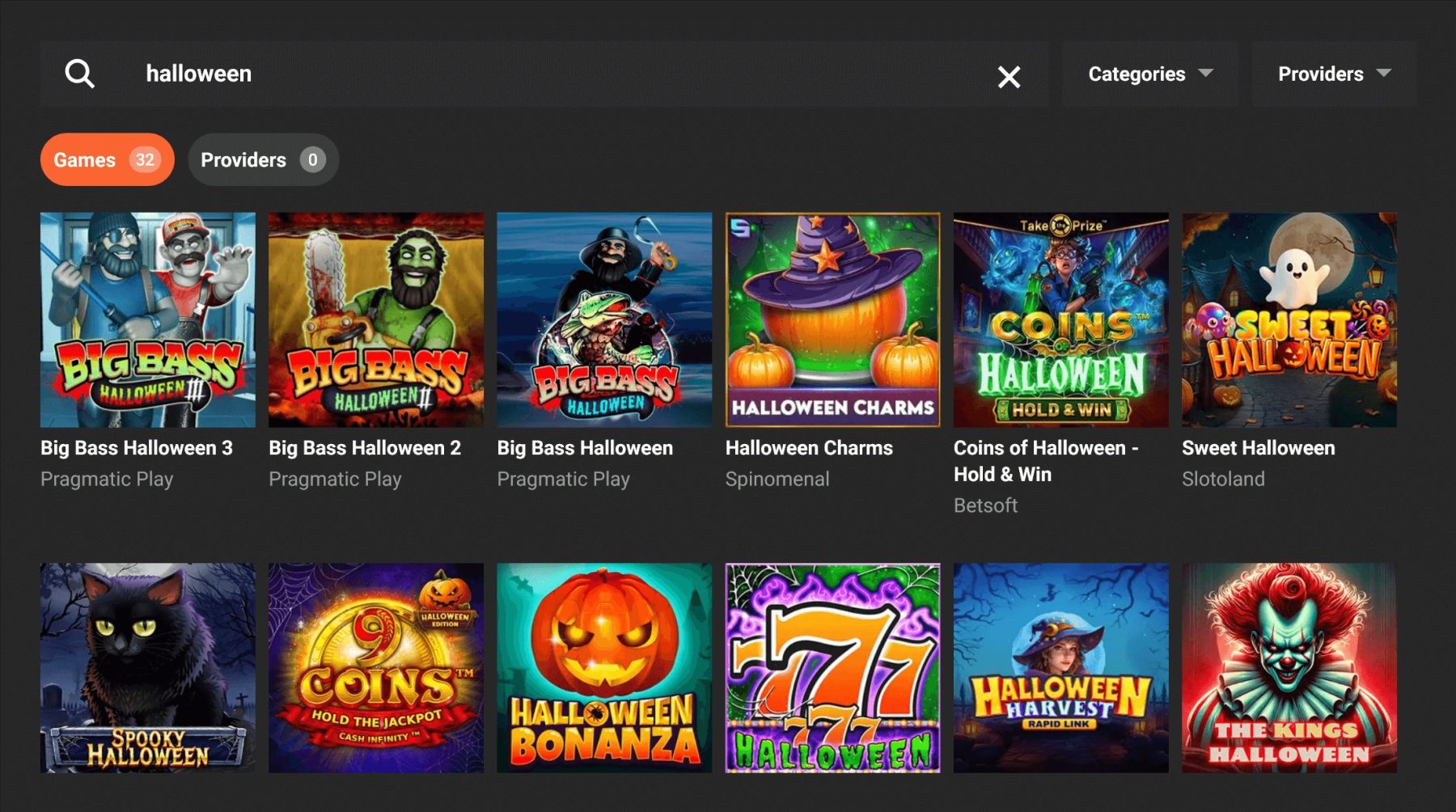Open Halloween Harvest Rapid Link game

click(x=1060, y=668)
